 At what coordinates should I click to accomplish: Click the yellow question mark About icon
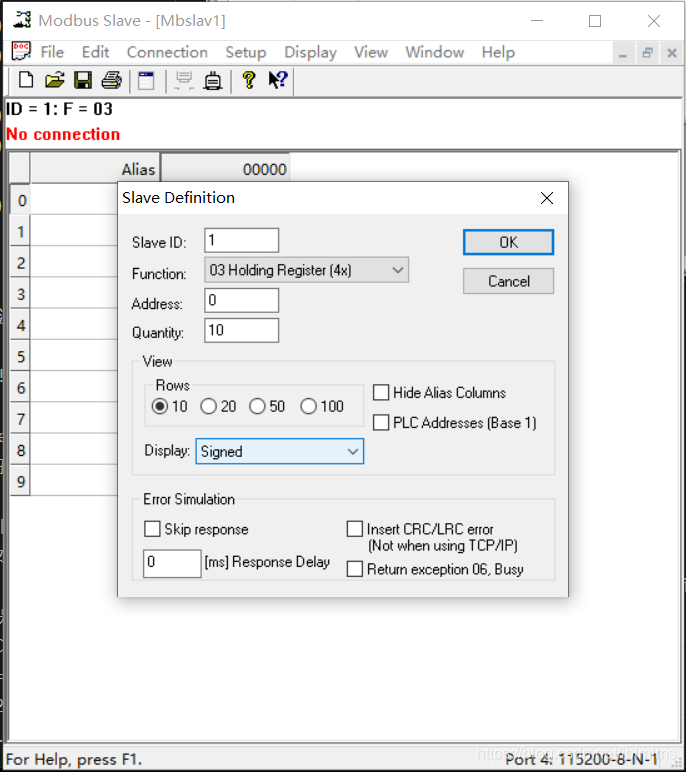[x=249, y=80]
